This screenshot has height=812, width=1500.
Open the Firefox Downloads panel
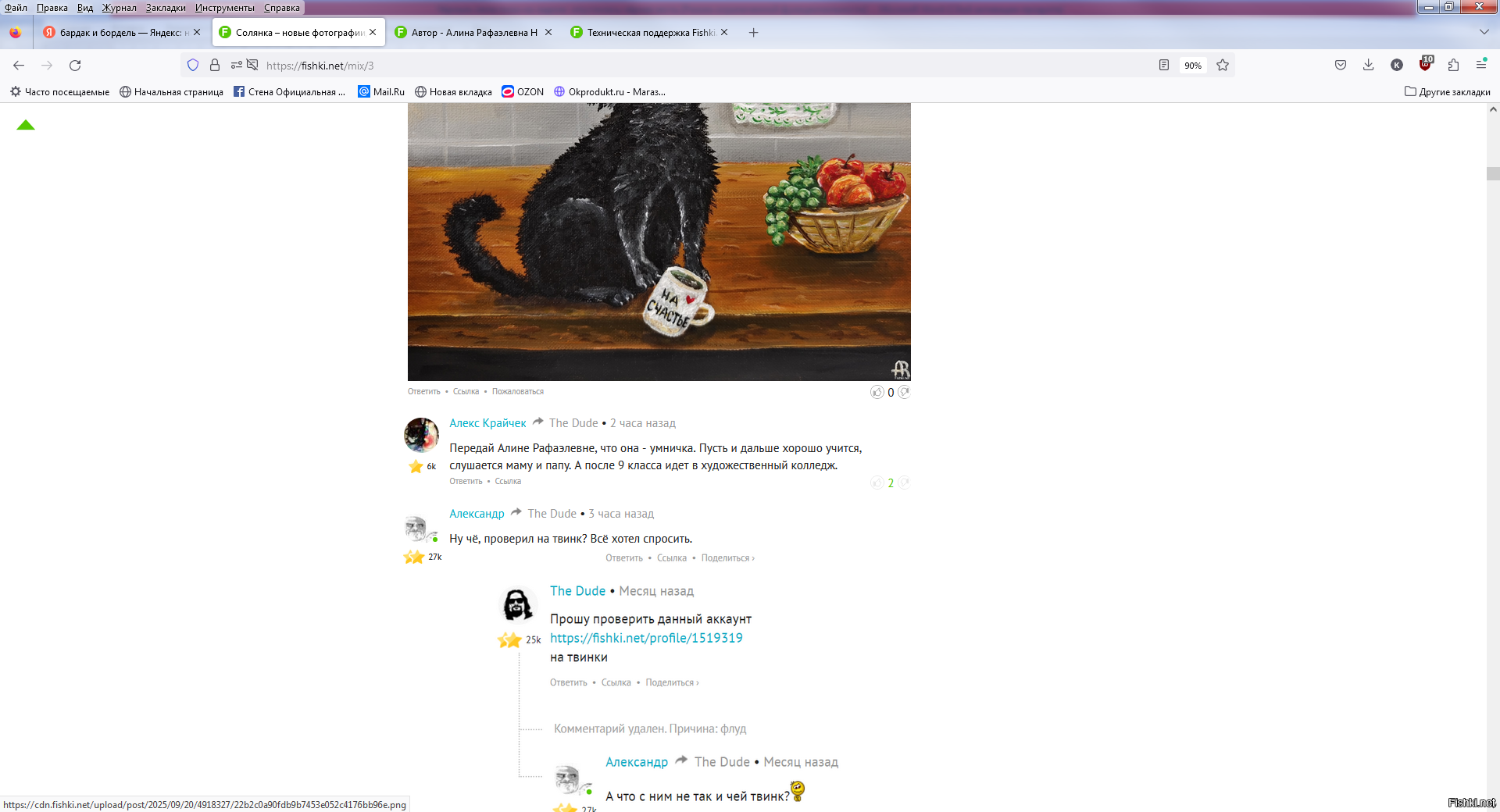(1368, 66)
